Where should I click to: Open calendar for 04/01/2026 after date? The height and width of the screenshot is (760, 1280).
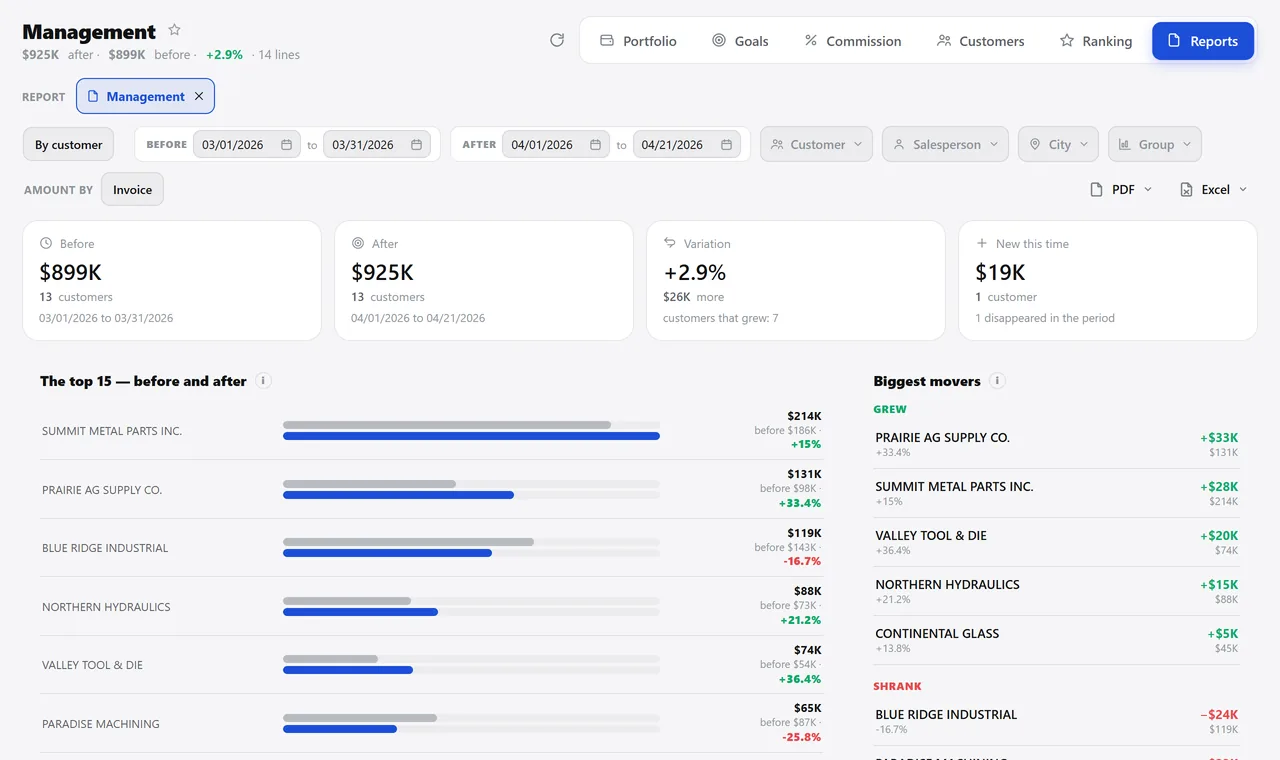click(x=595, y=145)
